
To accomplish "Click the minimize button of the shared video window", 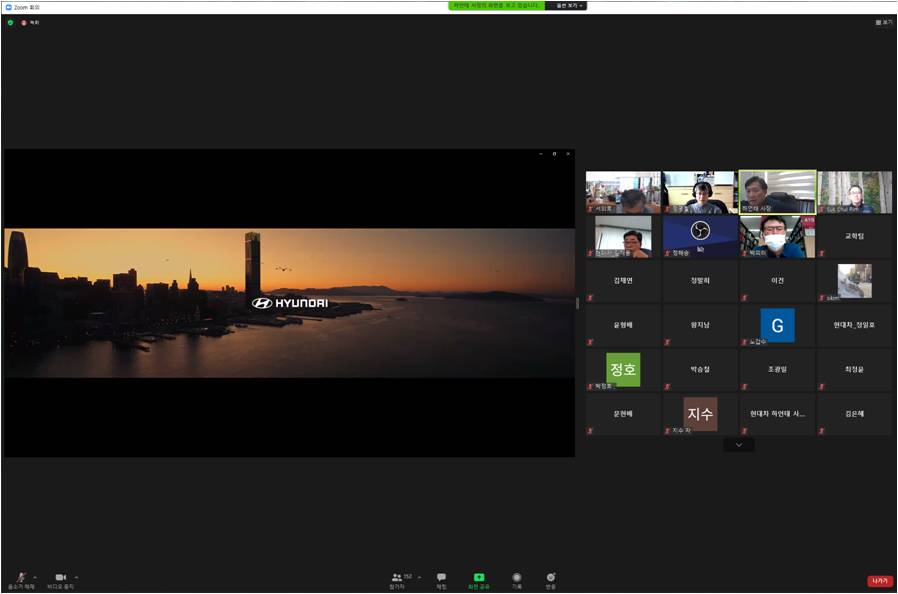I will pyautogui.click(x=541, y=154).
